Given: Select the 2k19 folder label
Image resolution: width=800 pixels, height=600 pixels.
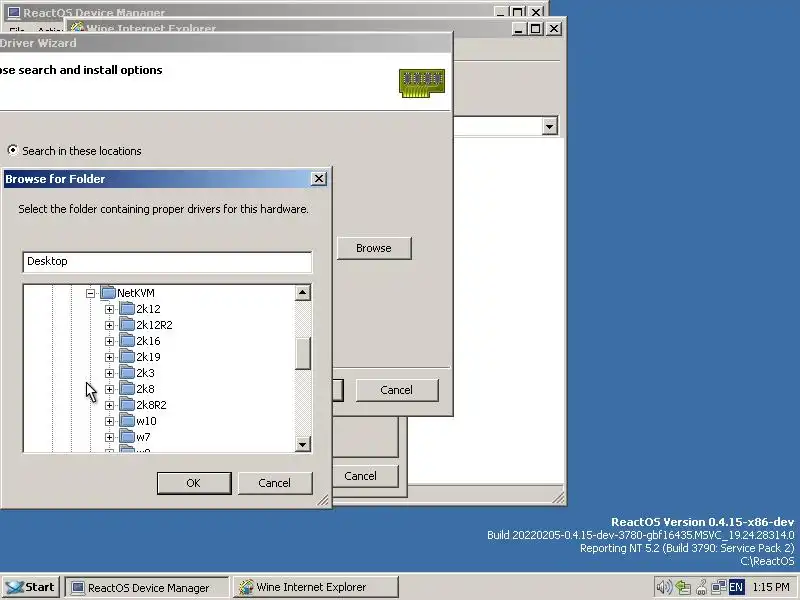Looking at the screenshot, I should 148,357.
